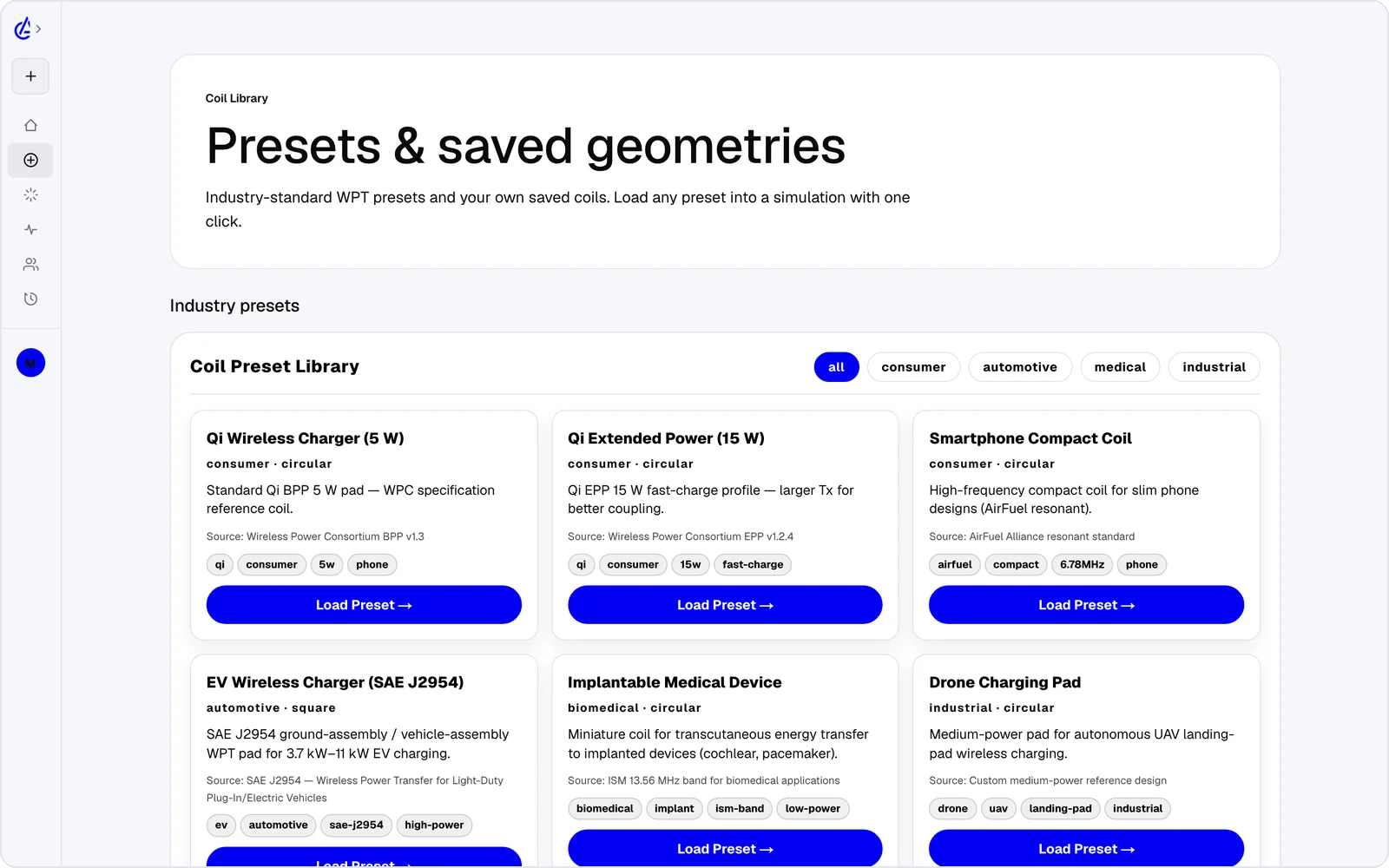Click the 'implant' tag

675,809
